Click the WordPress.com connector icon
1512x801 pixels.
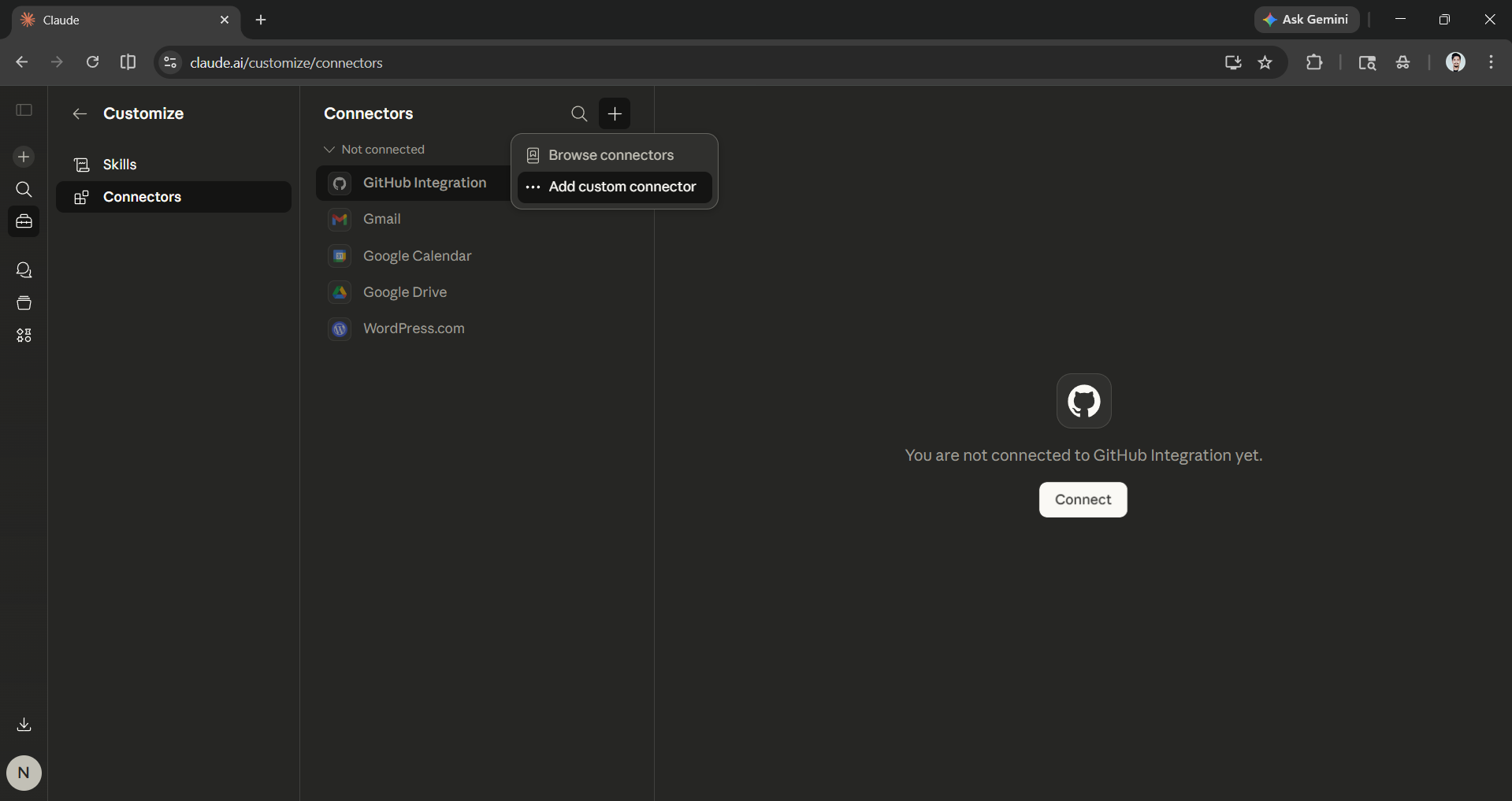(340, 329)
